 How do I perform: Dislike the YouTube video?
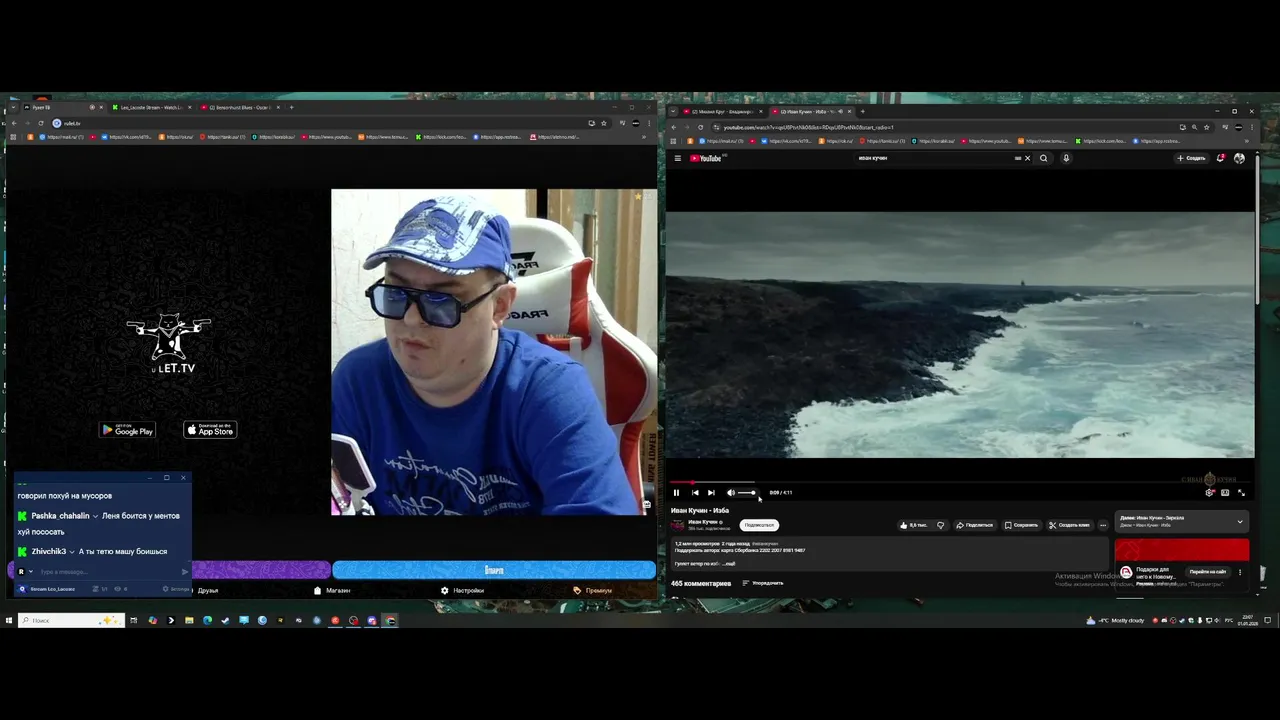click(x=940, y=525)
